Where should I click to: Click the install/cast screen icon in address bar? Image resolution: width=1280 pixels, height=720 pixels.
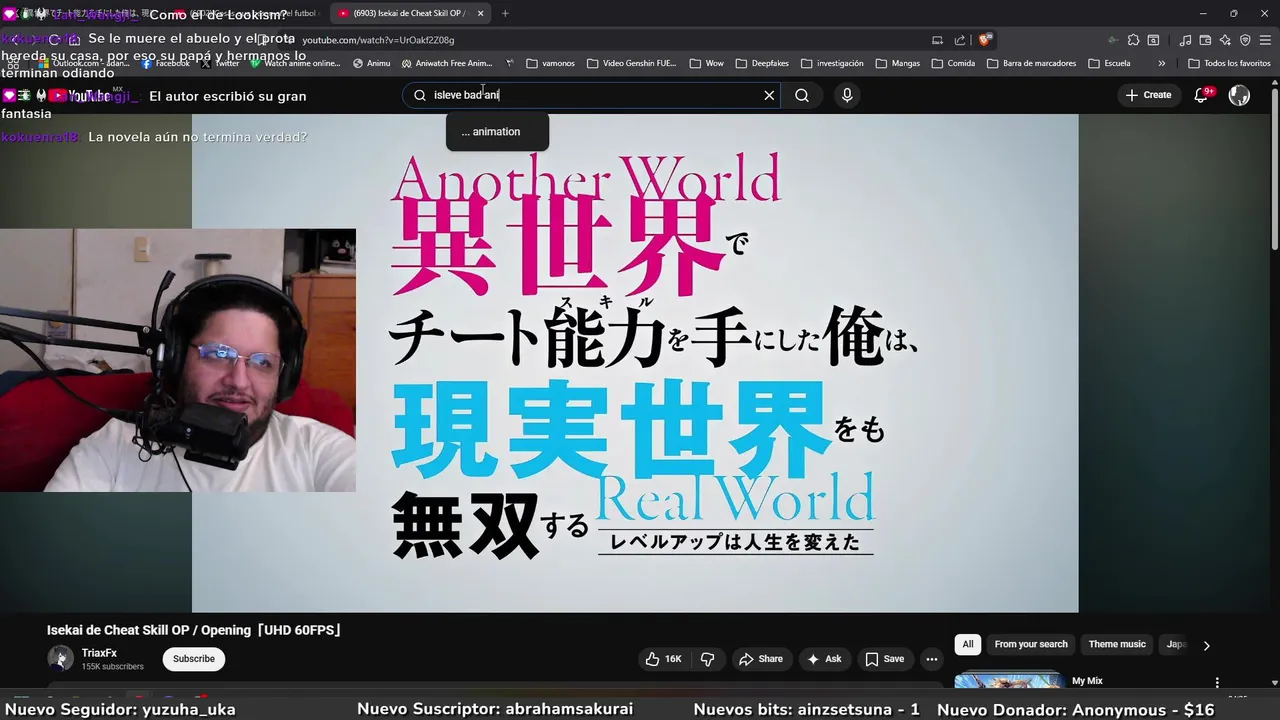pos(937,40)
